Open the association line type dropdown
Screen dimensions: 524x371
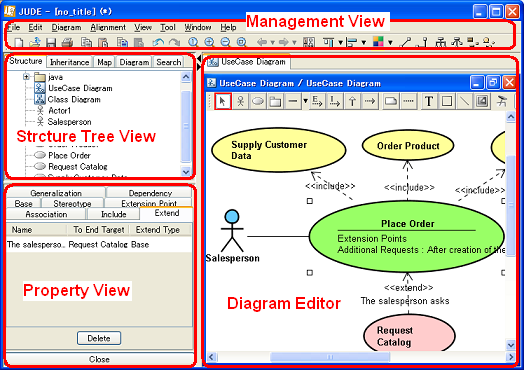[305, 101]
